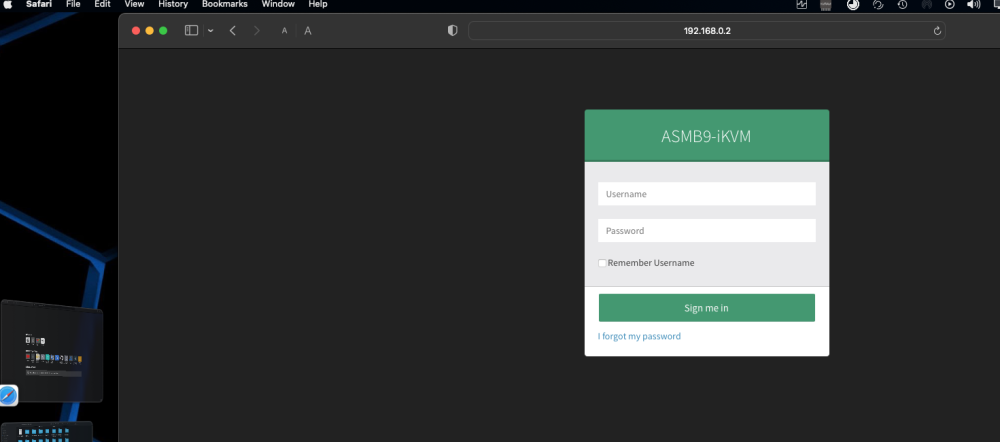The image size is (1000, 442).
Task: Open the I forgot my password link
Action: 639,336
